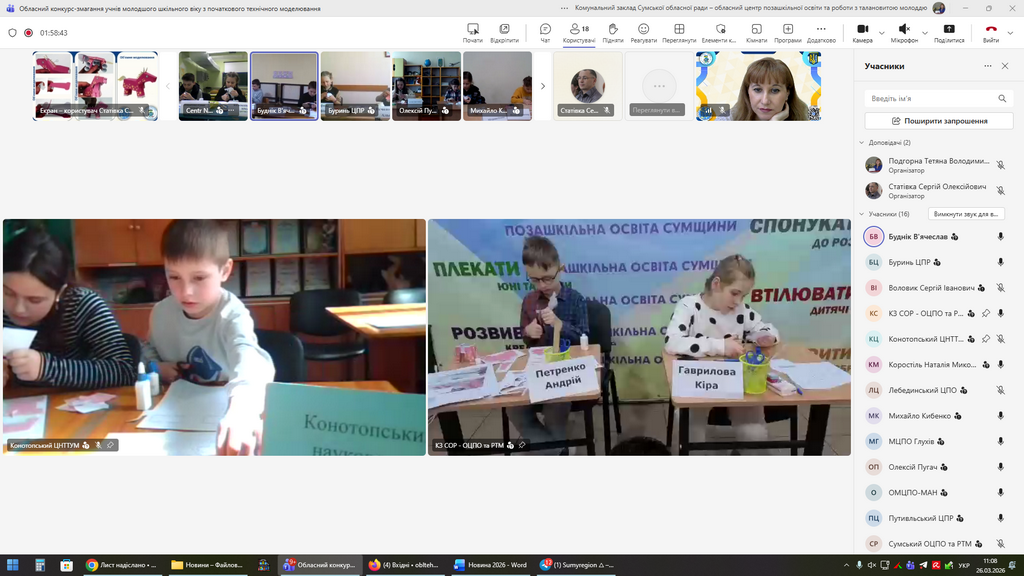
Task: Open the dropdown arrow next to Вийти
Action: point(1012,32)
